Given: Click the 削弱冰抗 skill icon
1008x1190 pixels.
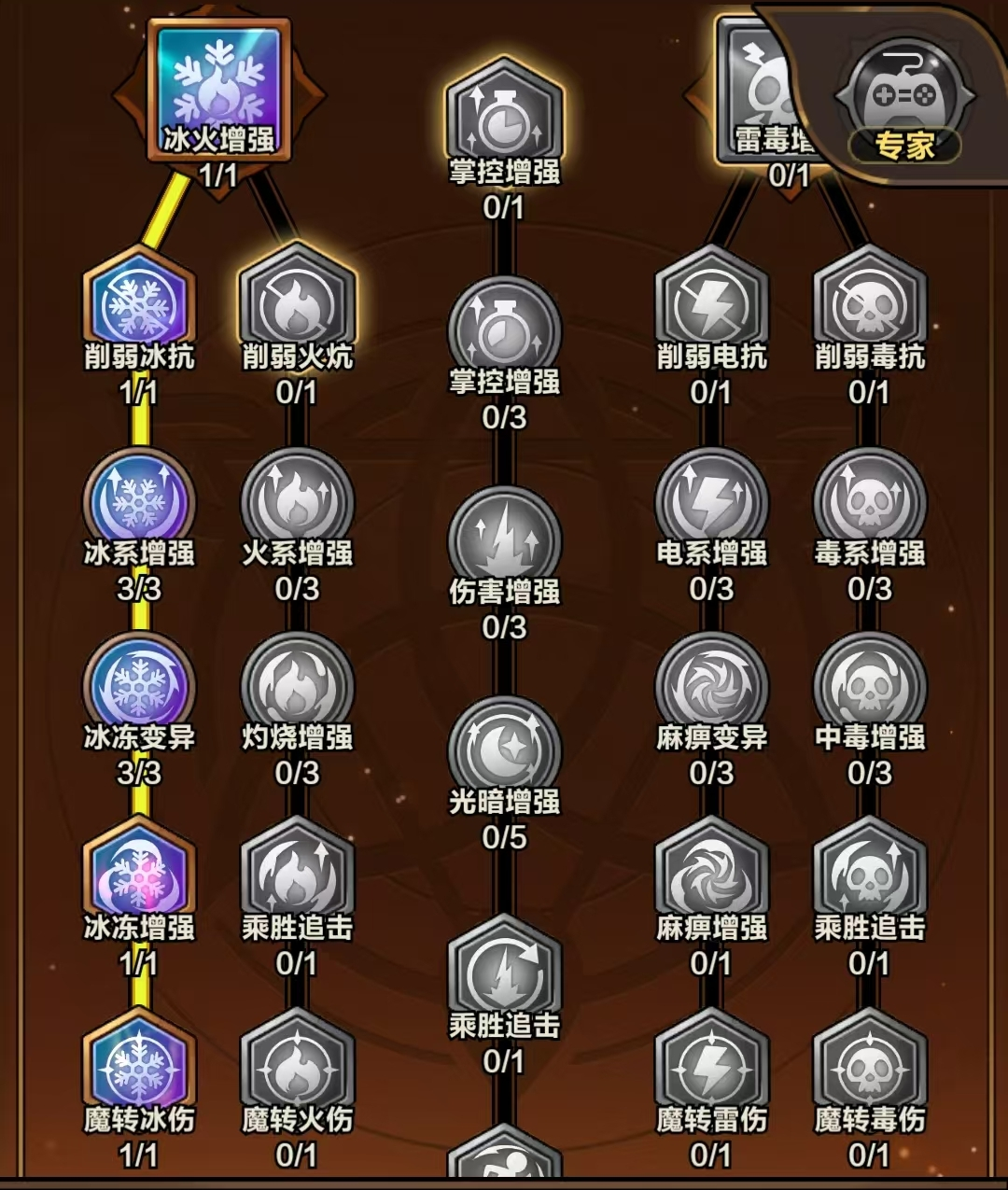Looking at the screenshot, I should click(139, 301).
